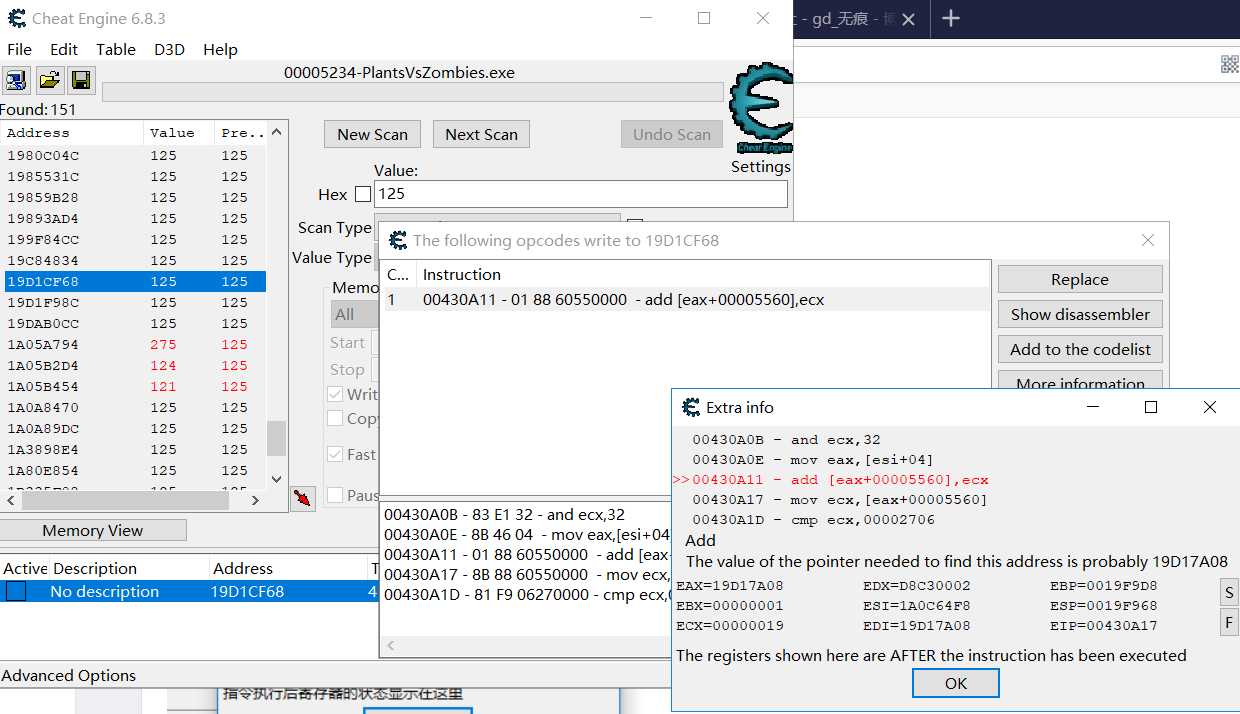Close the gd_无痕 browser tab
The image size is (1240, 714).
pos(908,19)
